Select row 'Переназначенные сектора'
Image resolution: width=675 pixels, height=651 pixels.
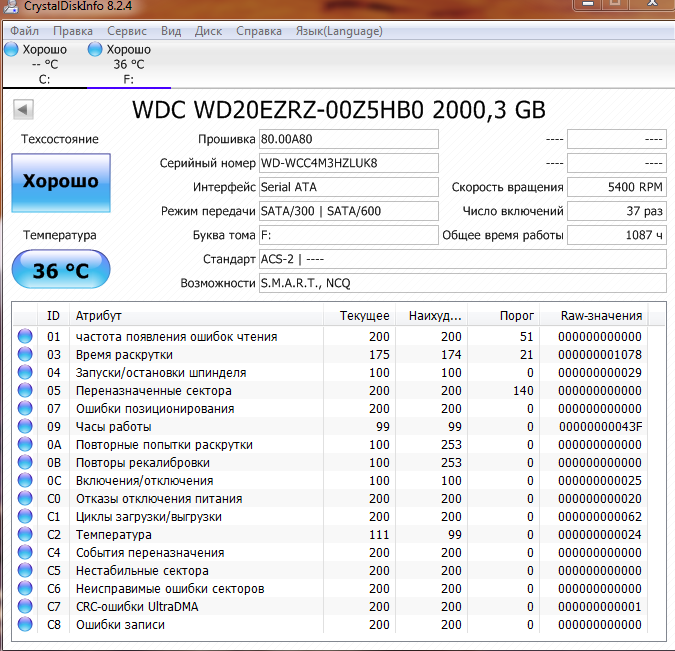(330, 391)
